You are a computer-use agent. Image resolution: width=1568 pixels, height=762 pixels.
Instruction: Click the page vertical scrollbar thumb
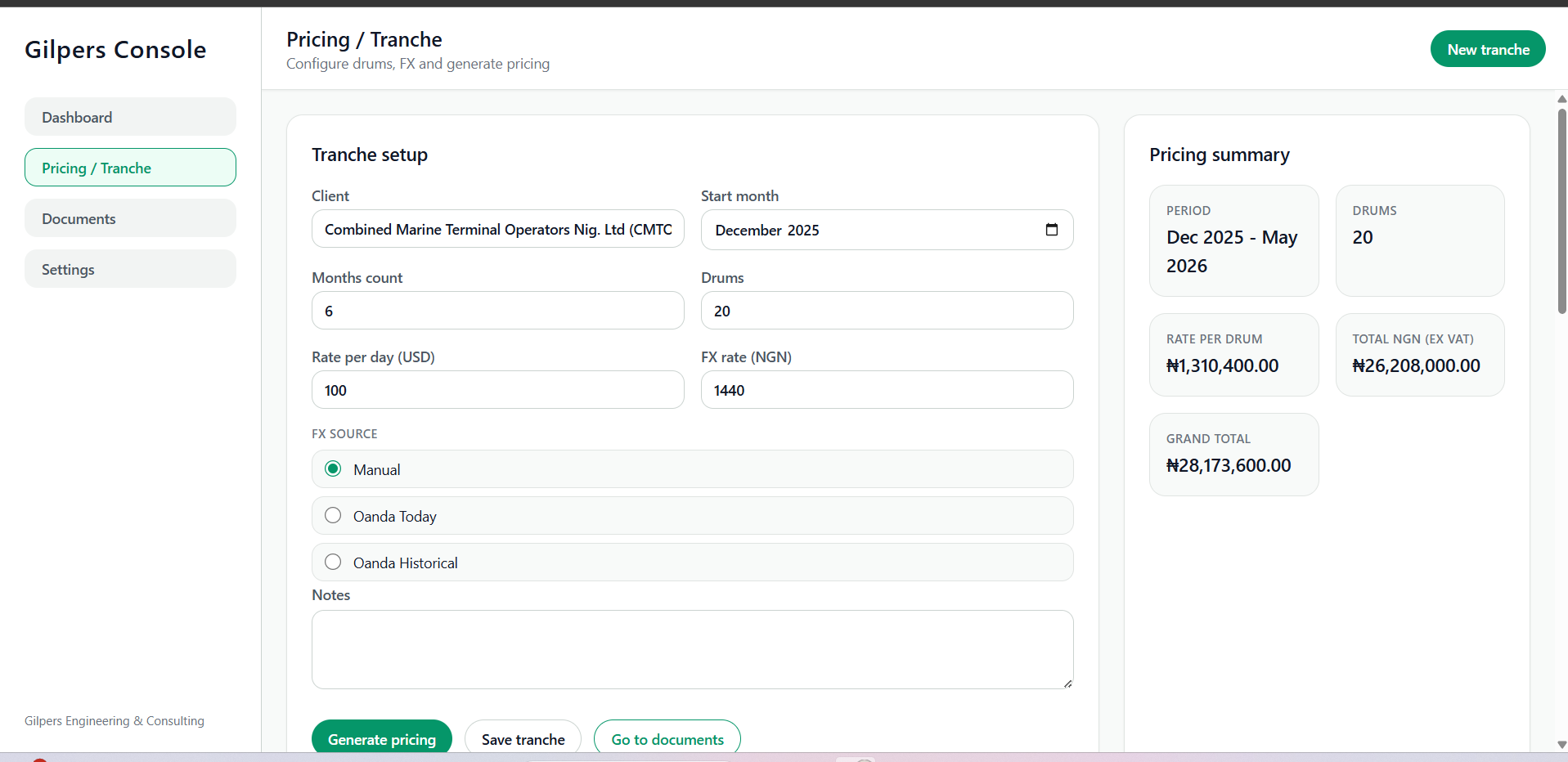pyautogui.click(x=1561, y=213)
